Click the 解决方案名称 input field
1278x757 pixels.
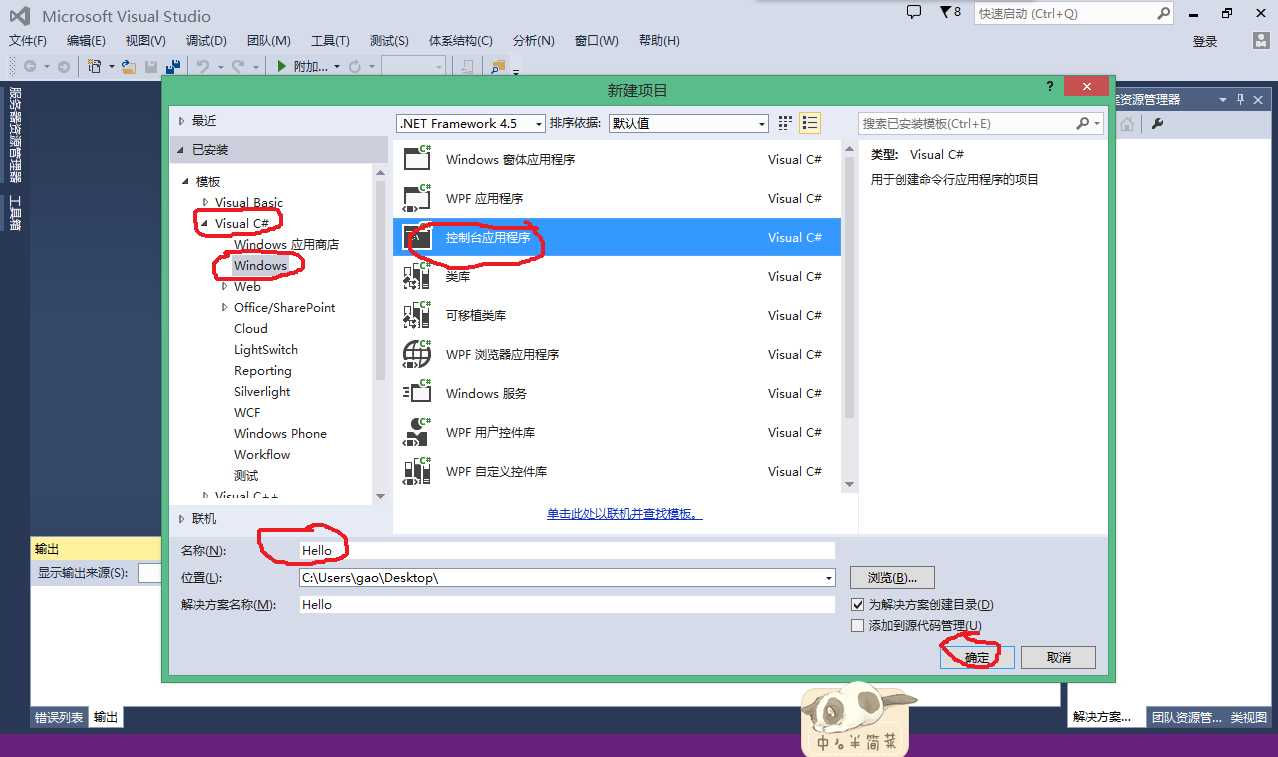(567, 604)
